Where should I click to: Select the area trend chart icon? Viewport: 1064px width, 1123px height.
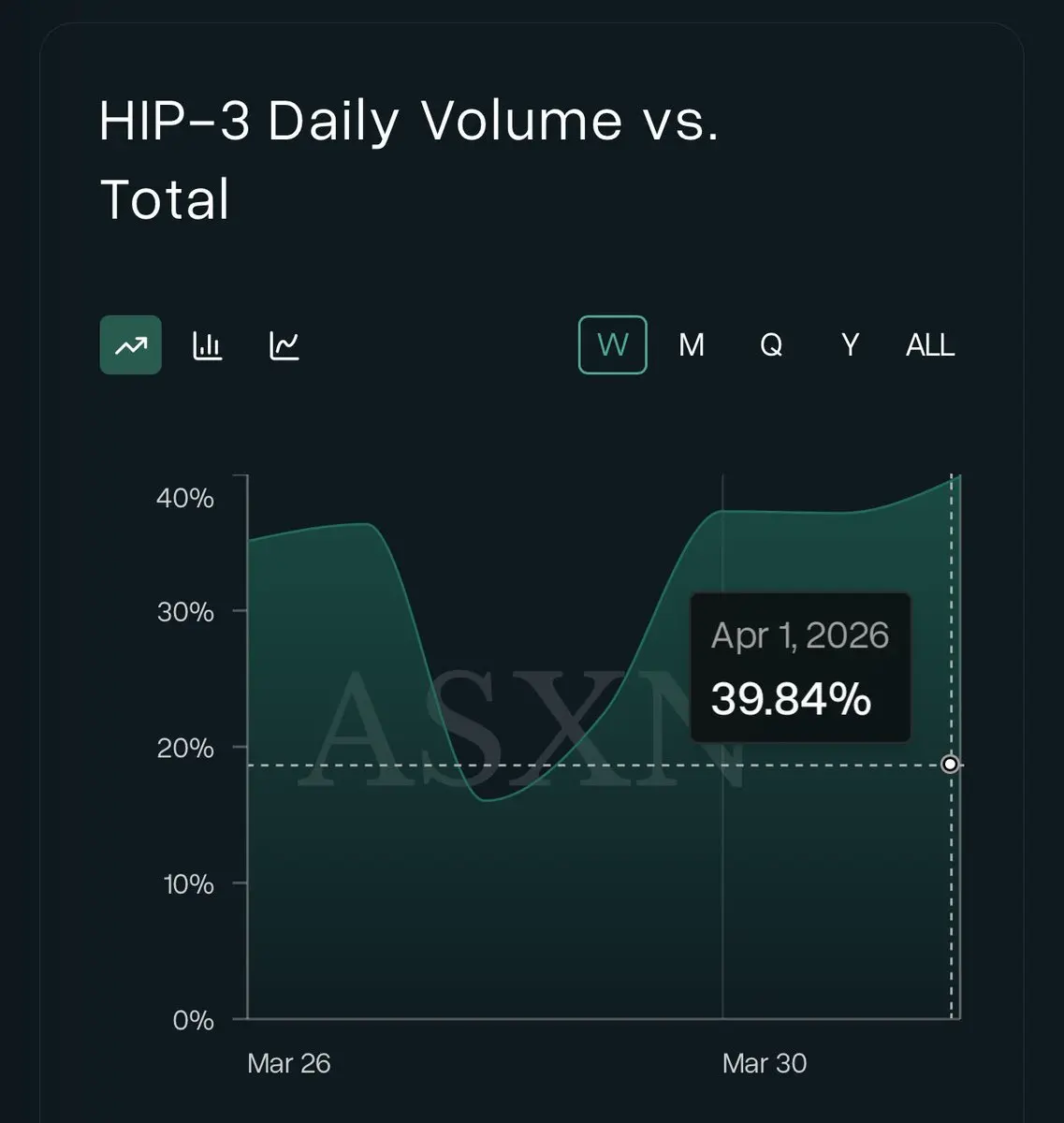click(x=130, y=345)
